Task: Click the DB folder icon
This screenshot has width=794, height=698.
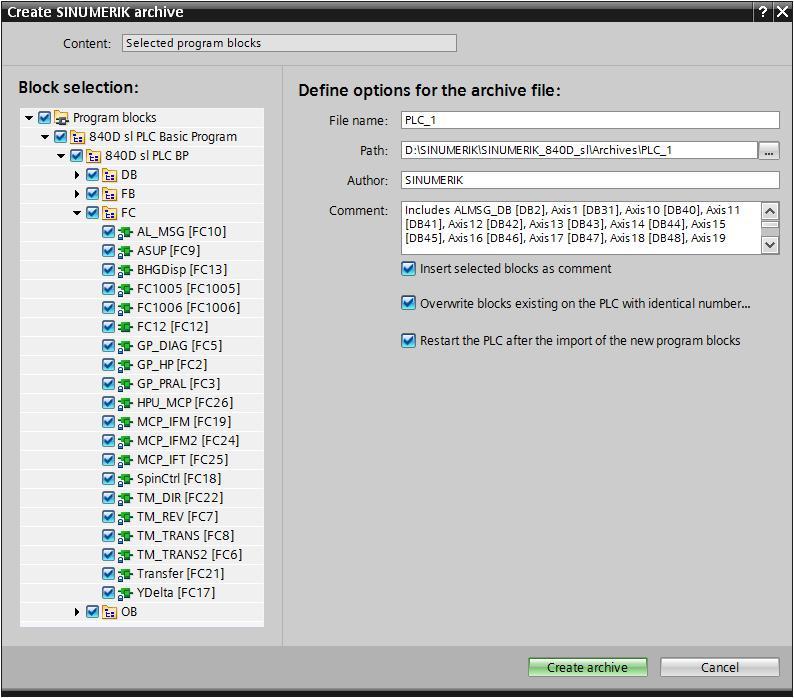Action: [x=109, y=175]
